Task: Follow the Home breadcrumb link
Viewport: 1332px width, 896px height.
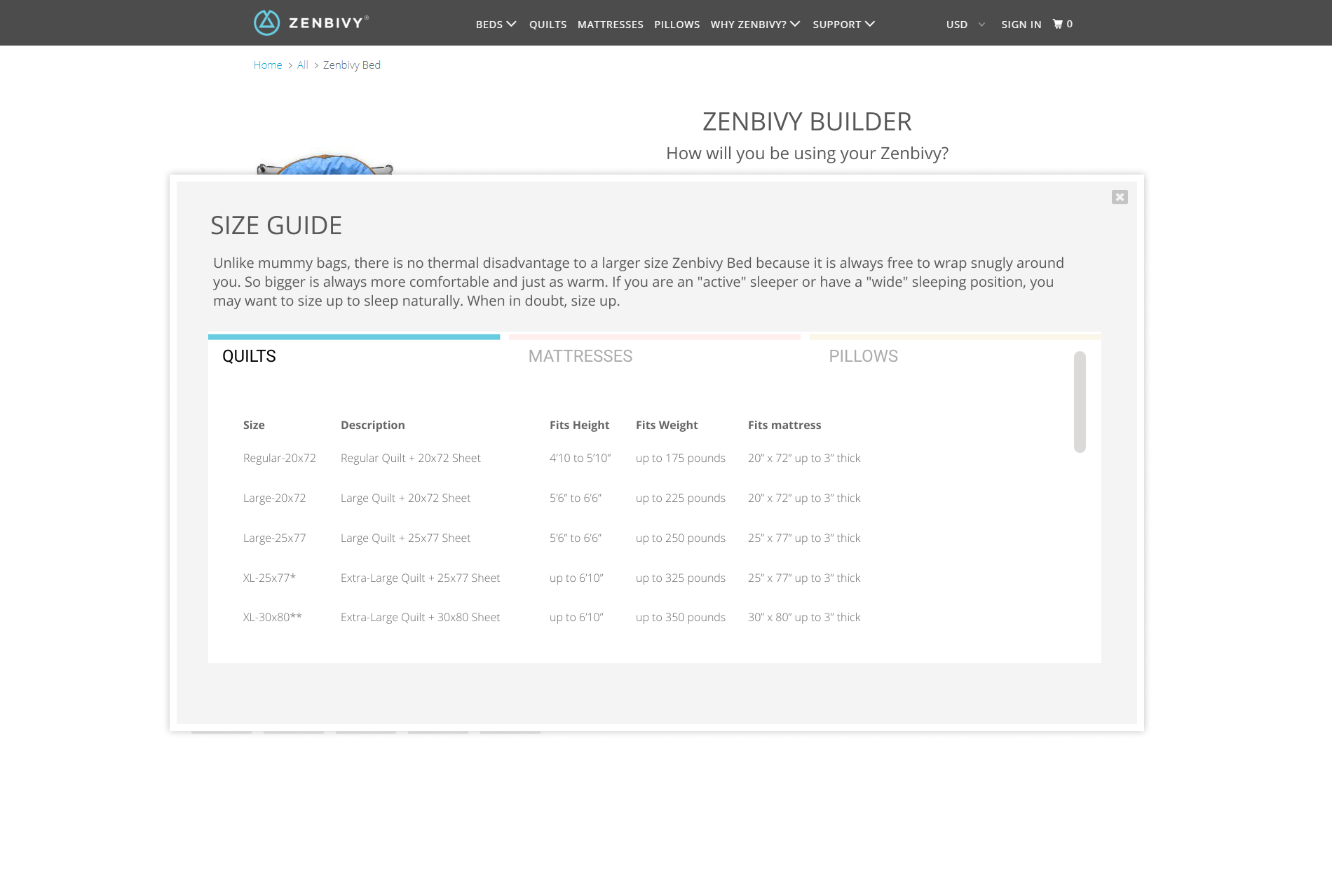Action: 267,65
